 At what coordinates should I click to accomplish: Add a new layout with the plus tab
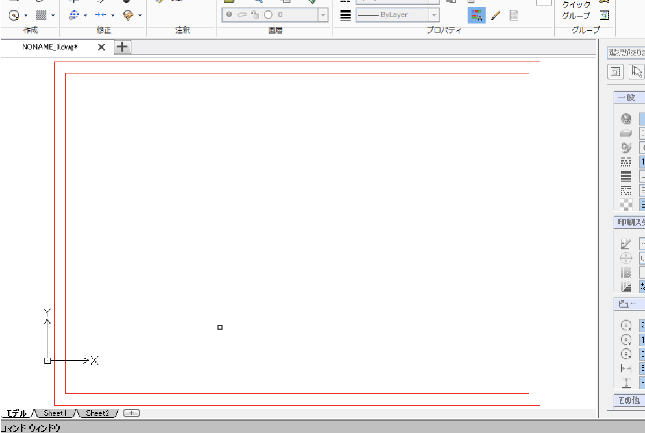[x=131, y=413]
